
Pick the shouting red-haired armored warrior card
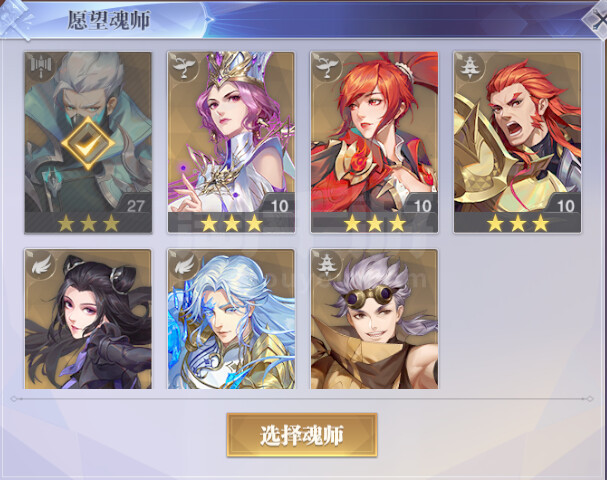tap(517, 142)
